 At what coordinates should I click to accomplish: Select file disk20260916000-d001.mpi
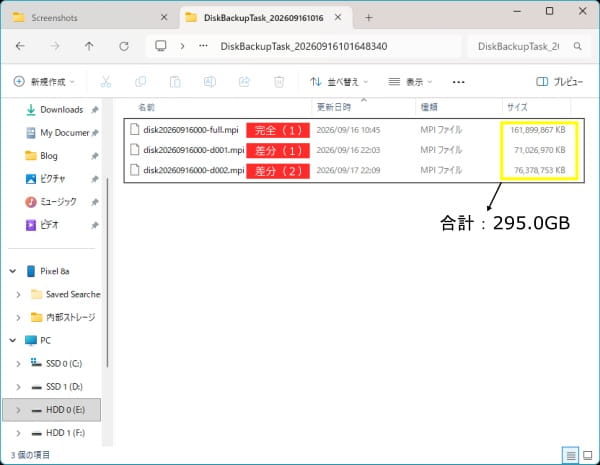tap(194, 150)
